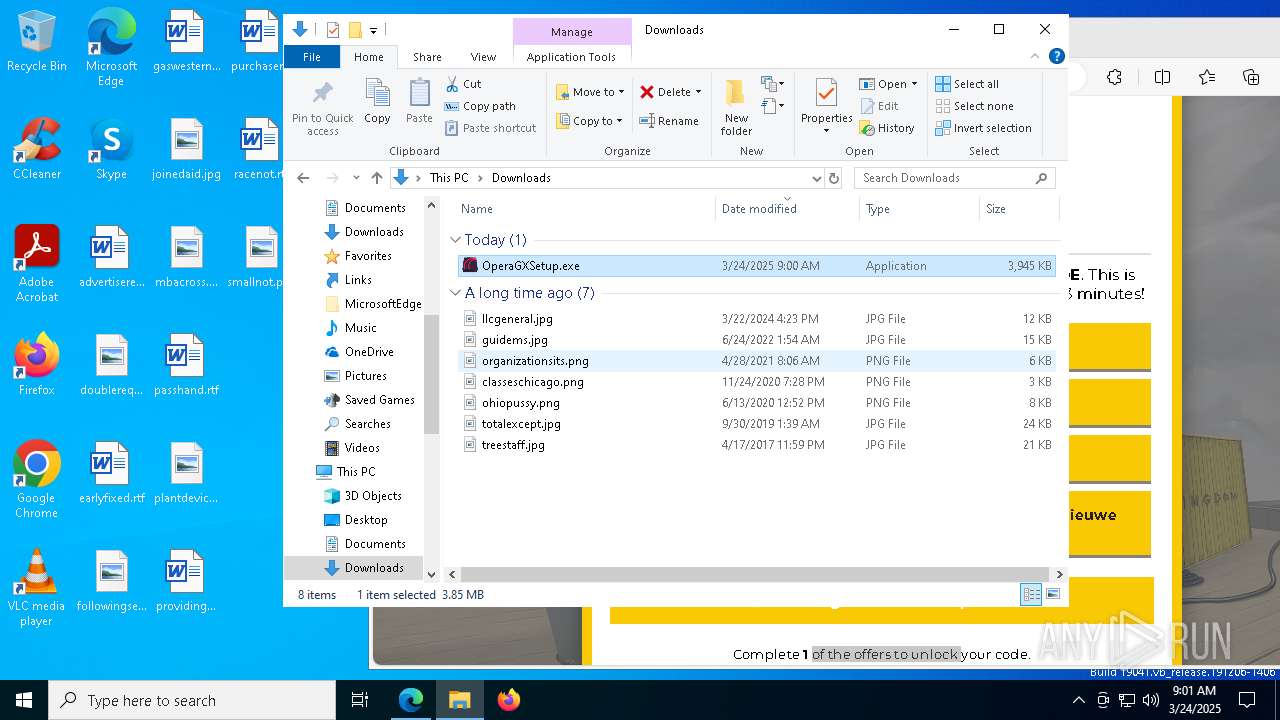Click Skype desktop shortcut
The width and height of the screenshot is (1280, 720).
pyautogui.click(x=111, y=150)
